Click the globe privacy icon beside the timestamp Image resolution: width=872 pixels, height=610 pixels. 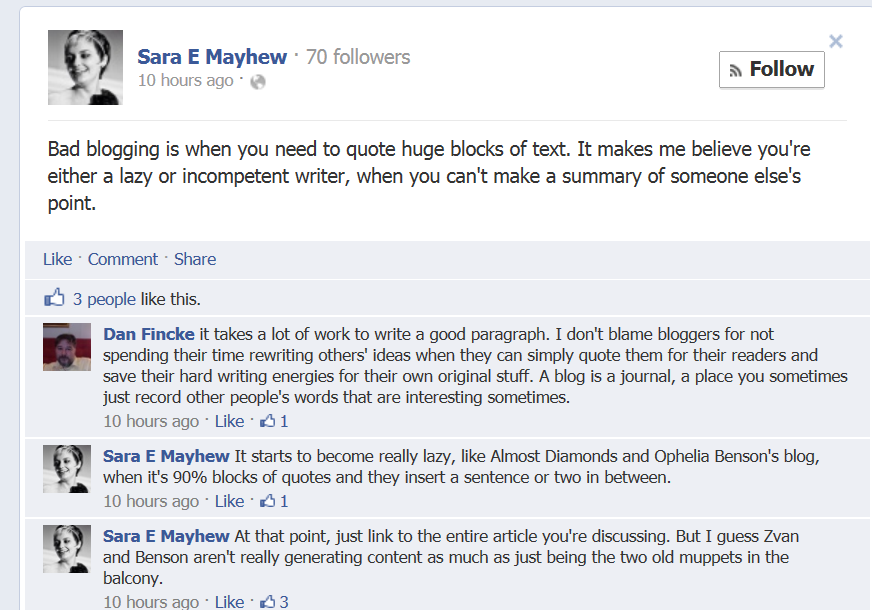pos(258,82)
